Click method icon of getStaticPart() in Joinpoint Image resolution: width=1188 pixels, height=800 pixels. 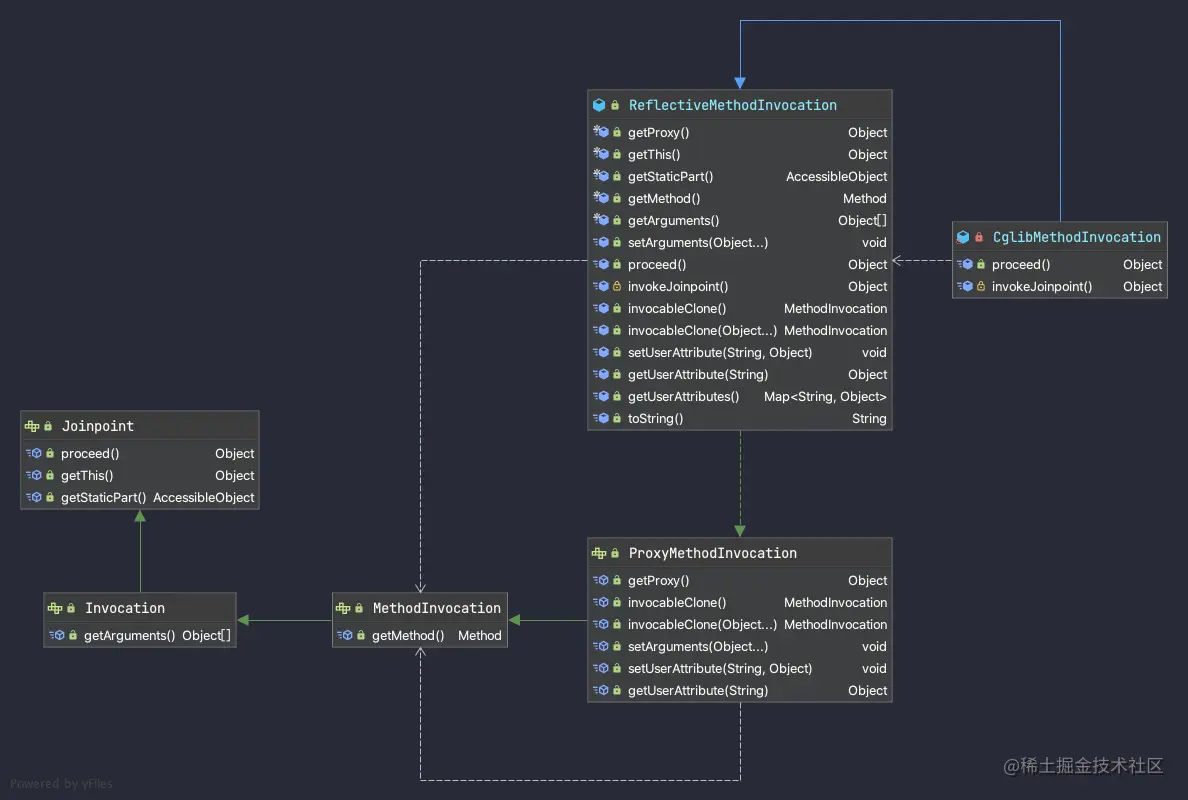tap(33, 497)
